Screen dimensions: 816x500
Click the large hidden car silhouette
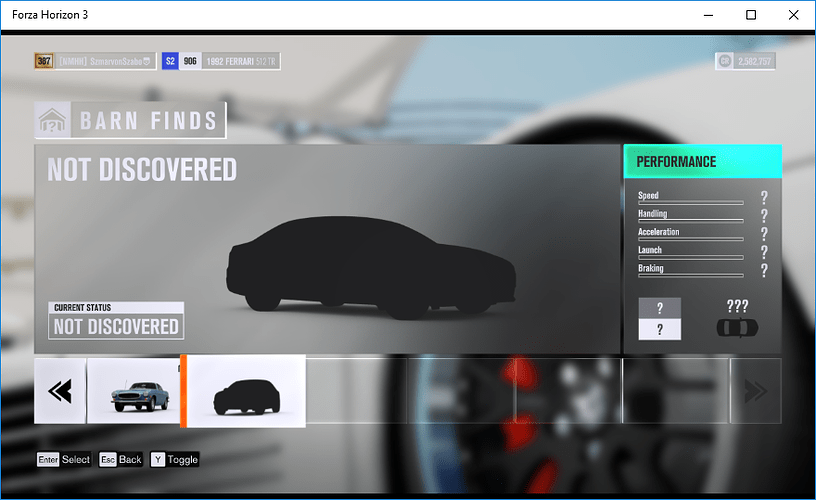click(x=371, y=267)
